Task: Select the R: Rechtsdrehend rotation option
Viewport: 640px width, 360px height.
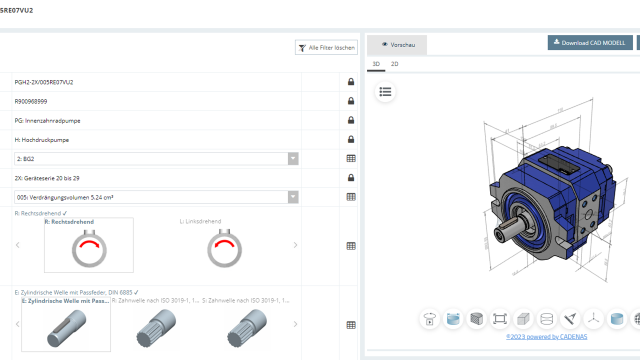Action: (x=89, y=245)
